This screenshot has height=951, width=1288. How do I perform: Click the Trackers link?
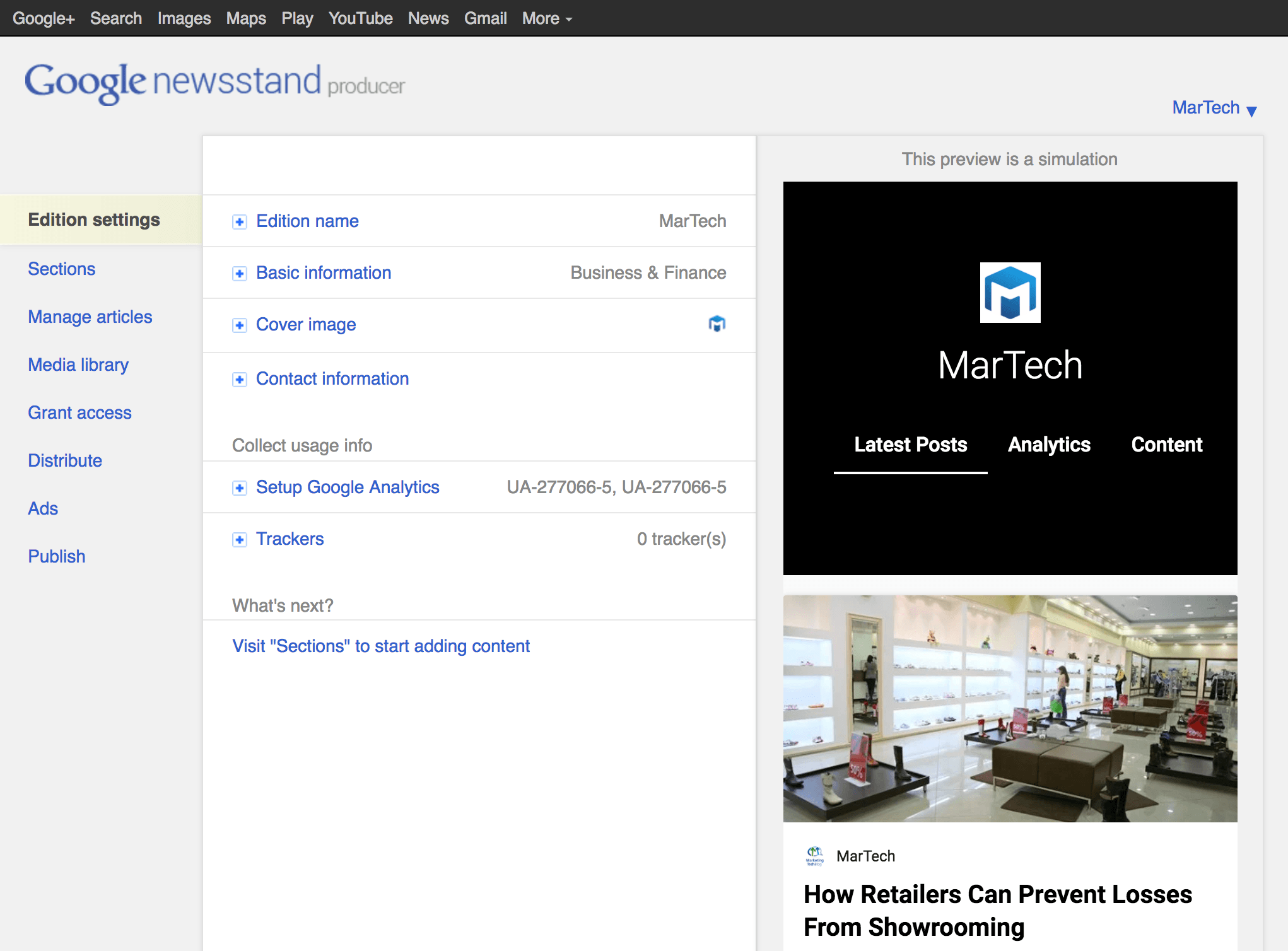[x=290, y=539]
